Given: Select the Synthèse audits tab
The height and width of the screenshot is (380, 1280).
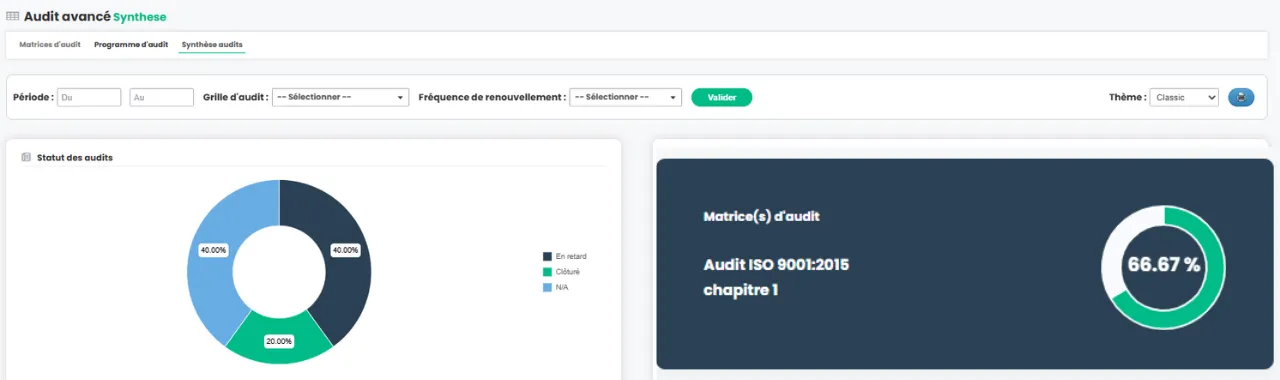Looking at the screenshot, I should [212, 45].
